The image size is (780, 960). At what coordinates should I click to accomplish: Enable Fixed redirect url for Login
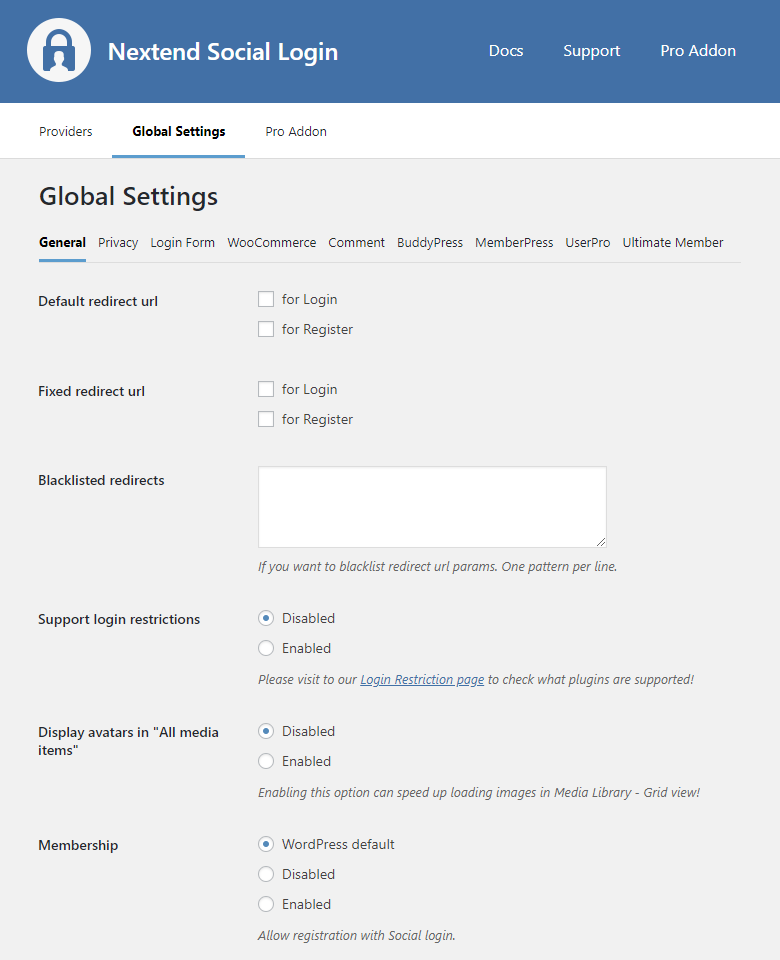coord(266,389)
